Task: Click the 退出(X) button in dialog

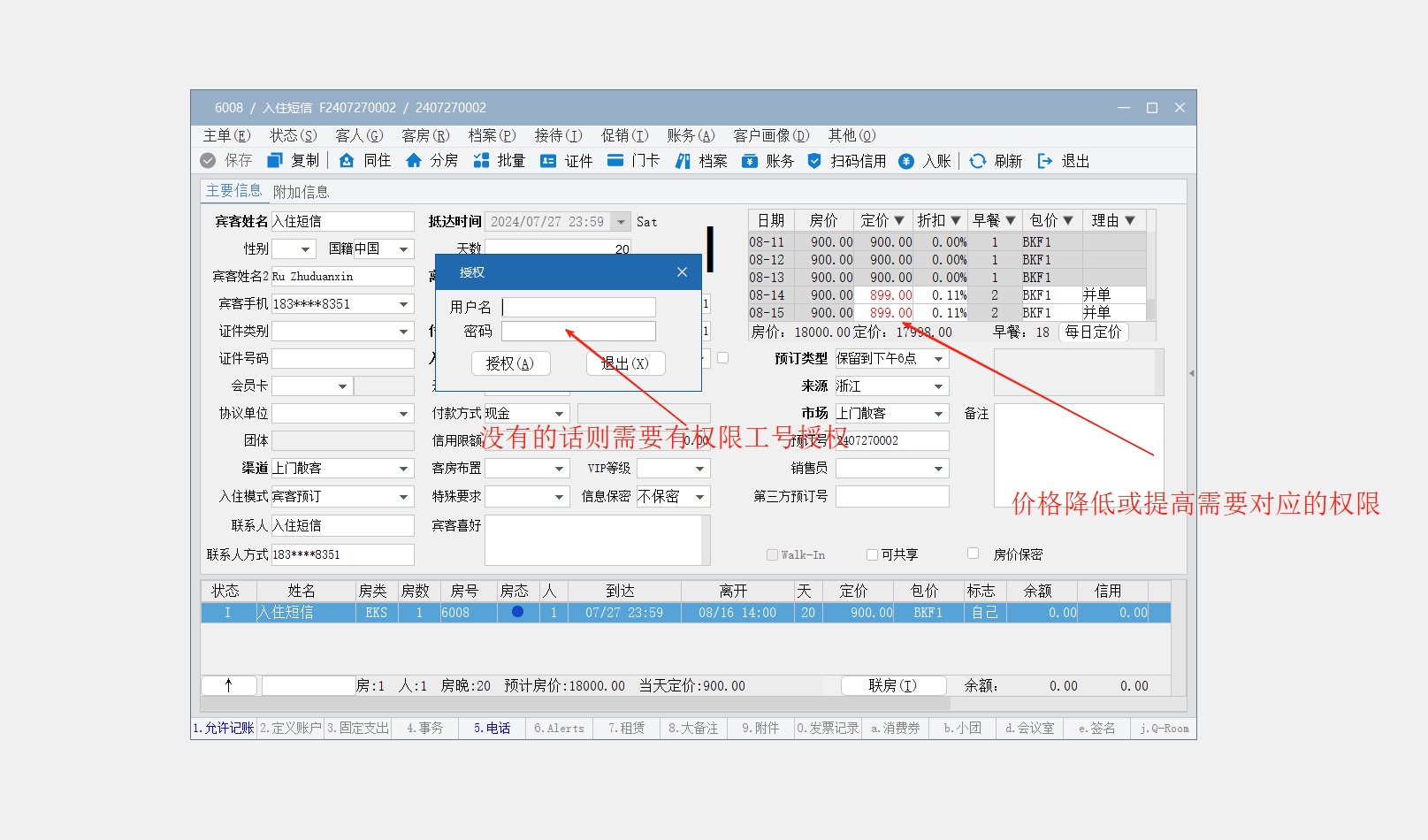Action: pos(625,363)
